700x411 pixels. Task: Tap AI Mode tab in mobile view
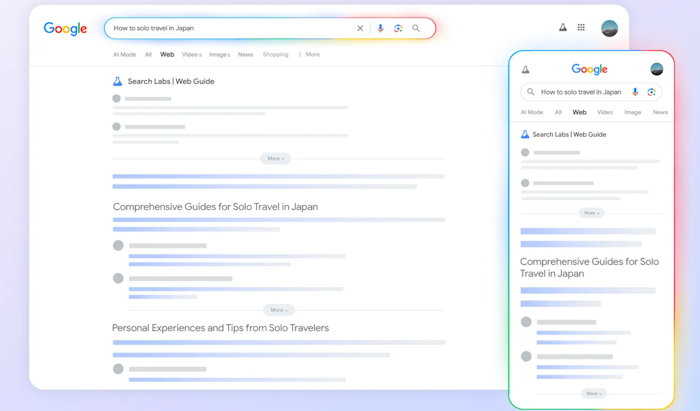click(x=532, y=112)
